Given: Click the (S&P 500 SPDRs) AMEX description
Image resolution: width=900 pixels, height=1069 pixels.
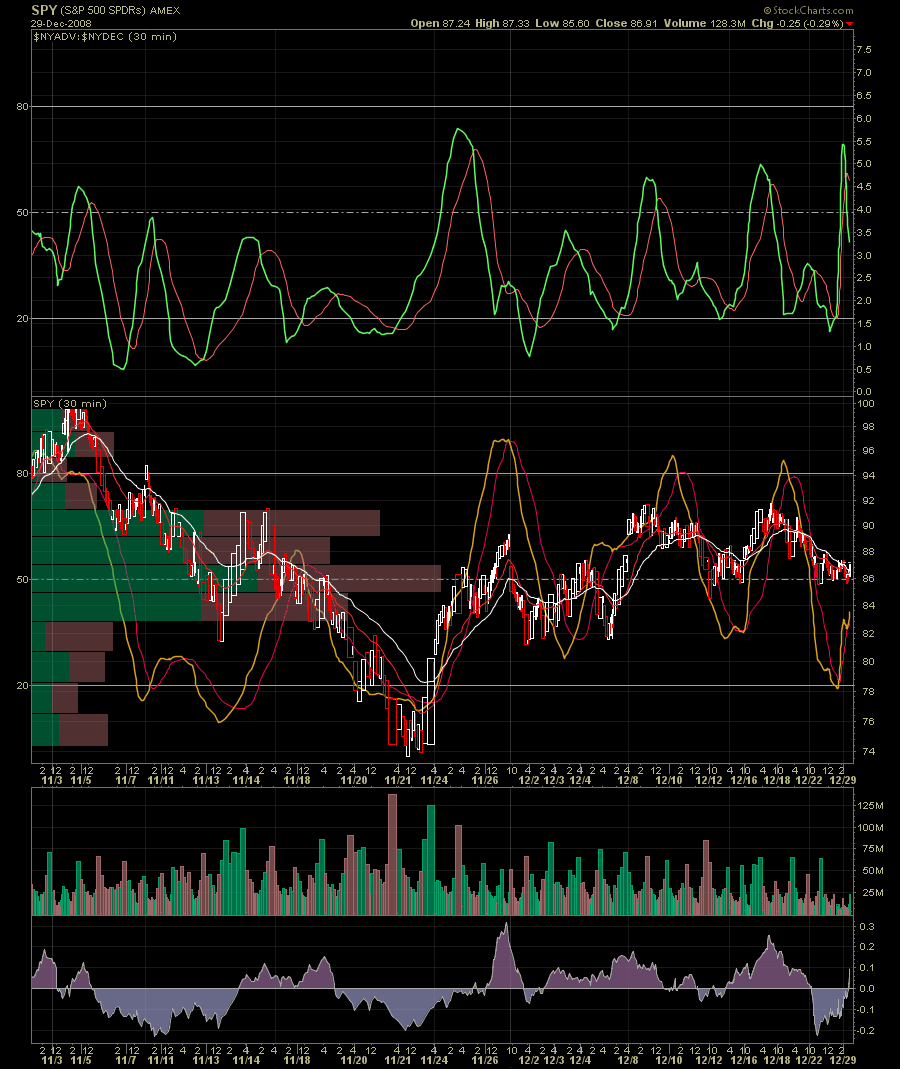Looking at the screenshot, I should (x=120, y=11).
